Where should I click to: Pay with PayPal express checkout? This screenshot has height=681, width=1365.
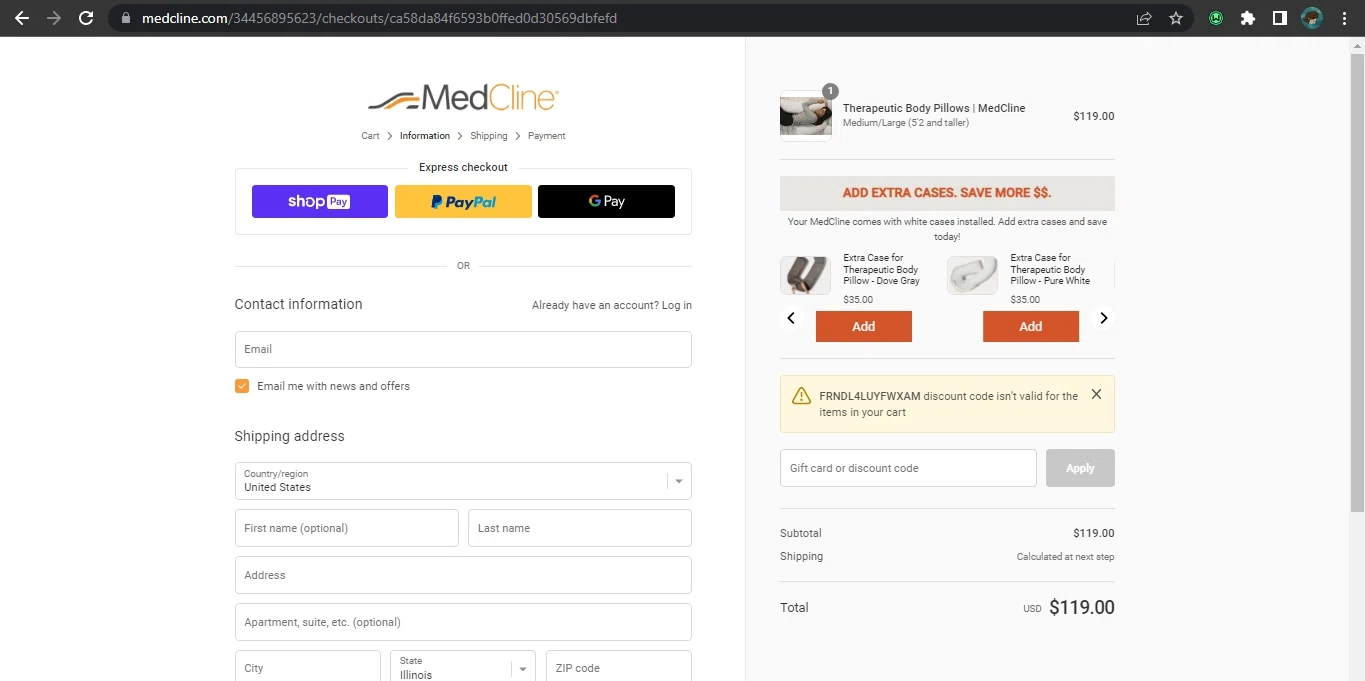(x=463, y=201)
